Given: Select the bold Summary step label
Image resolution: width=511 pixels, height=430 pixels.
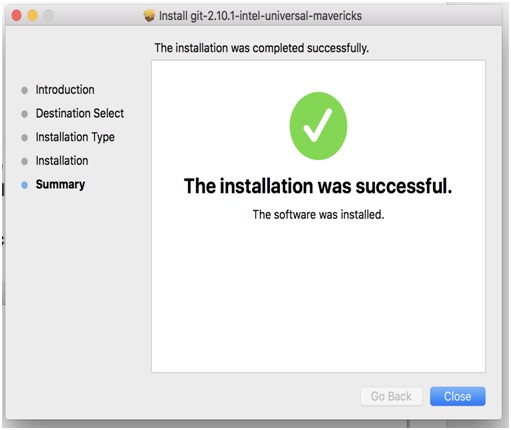Looking at the screenshot, I should click(x=60, y=185).
